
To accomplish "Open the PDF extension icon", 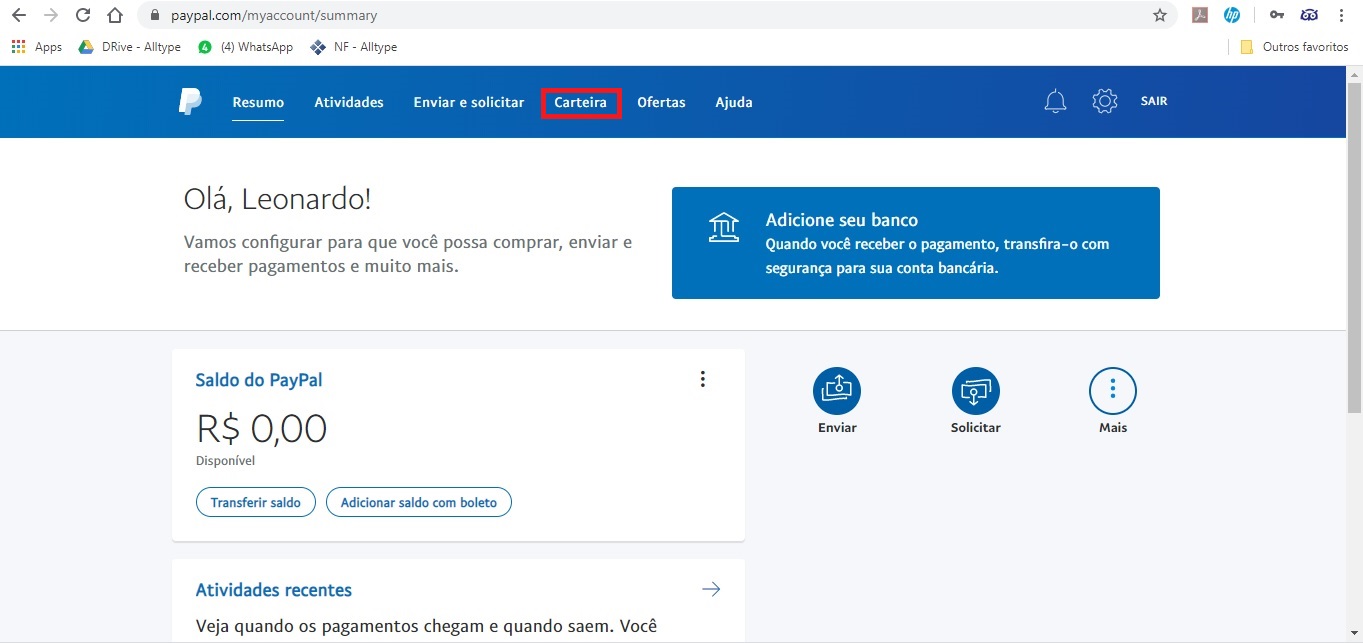I will (1200, 15).
